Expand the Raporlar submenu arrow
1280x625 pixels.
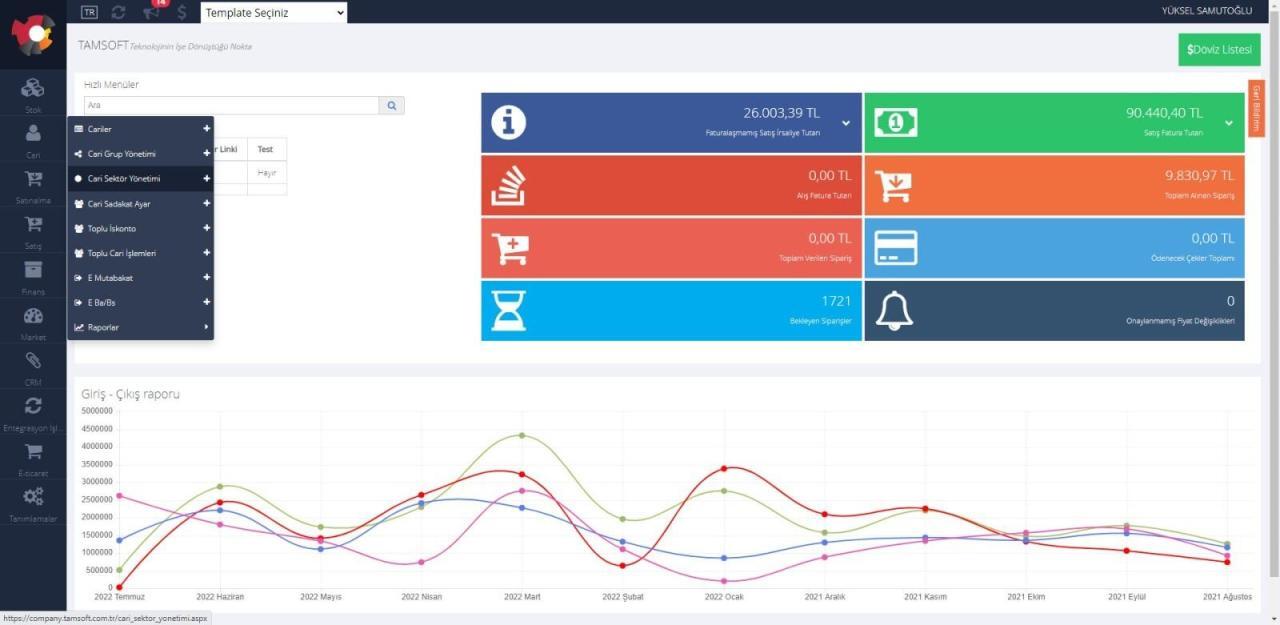(206, 327)
